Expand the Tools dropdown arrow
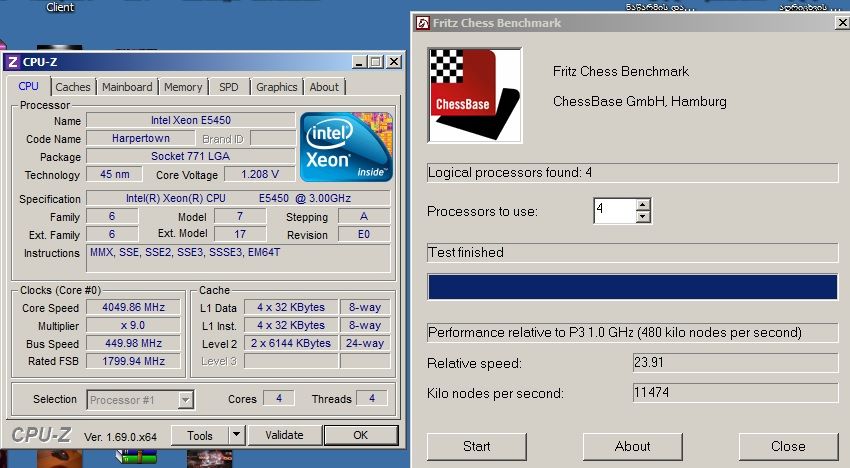The height and width of the screenshot is (468, 850). pyautogui.click(x=236, y=435)
